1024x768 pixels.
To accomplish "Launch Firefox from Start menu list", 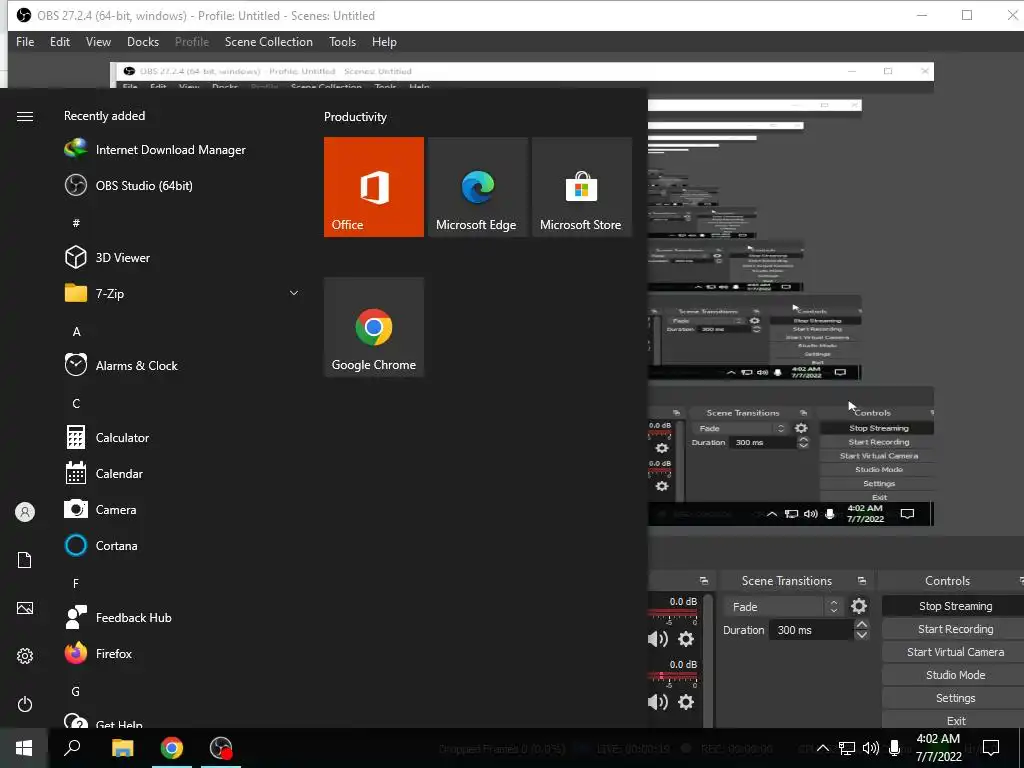I will coord(99,653).
